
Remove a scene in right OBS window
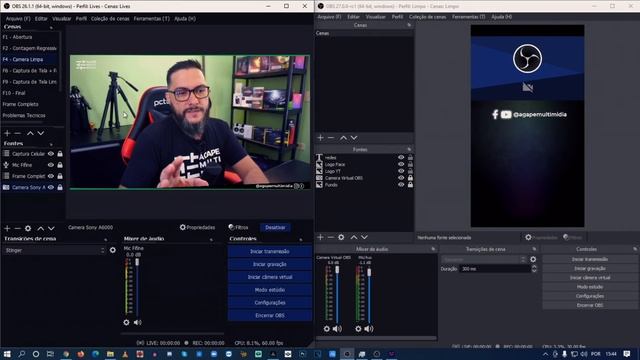pyautogui.click(x=331, y=138)
